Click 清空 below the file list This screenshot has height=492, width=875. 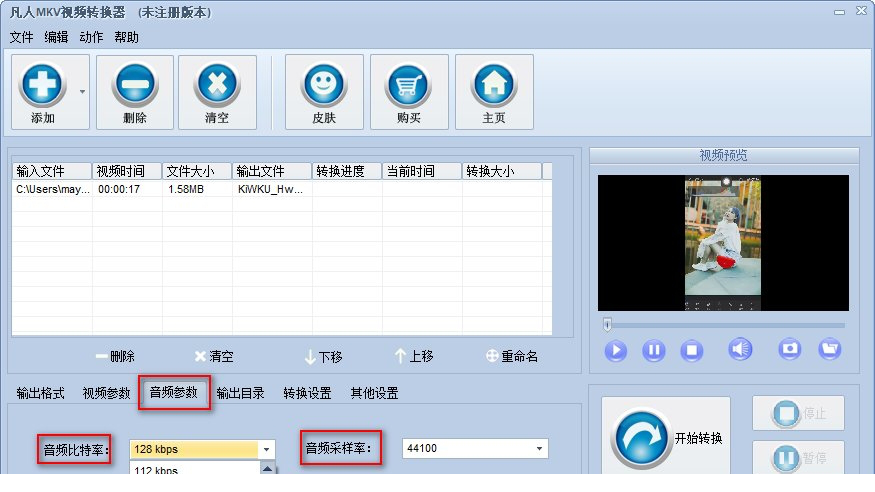point(214,356)
